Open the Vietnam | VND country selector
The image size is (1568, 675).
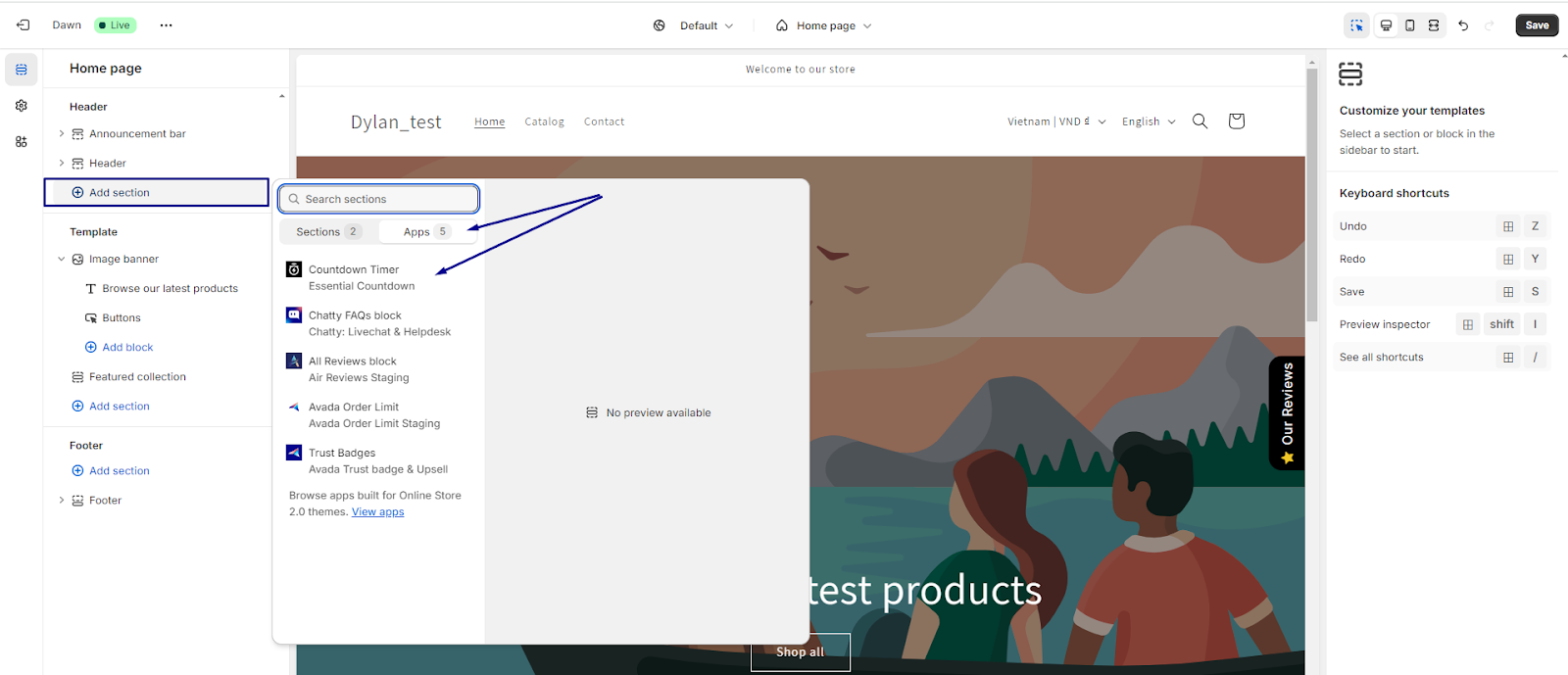pos(1056,121)
